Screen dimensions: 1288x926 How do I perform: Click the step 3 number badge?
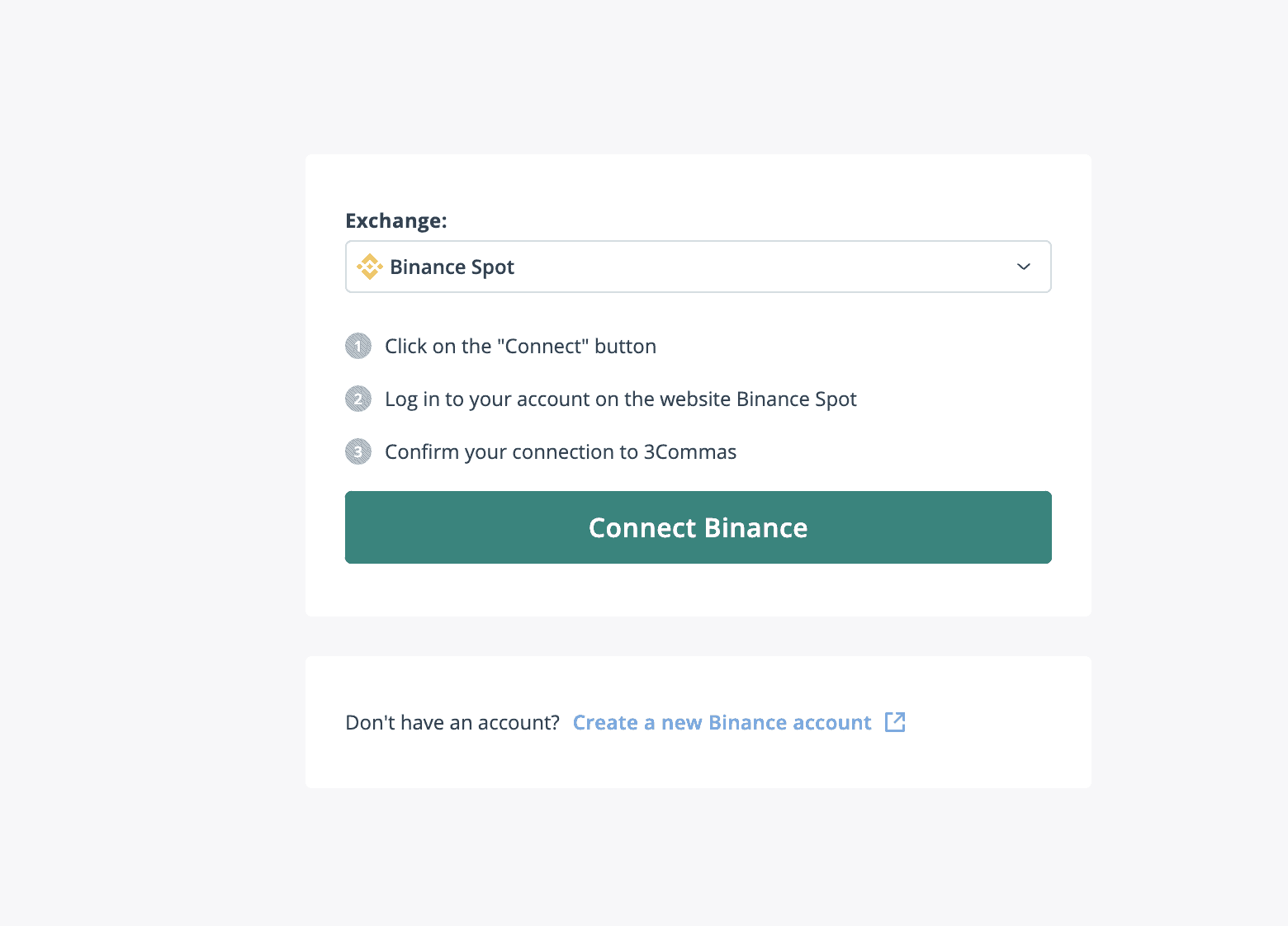coord(358,451)
